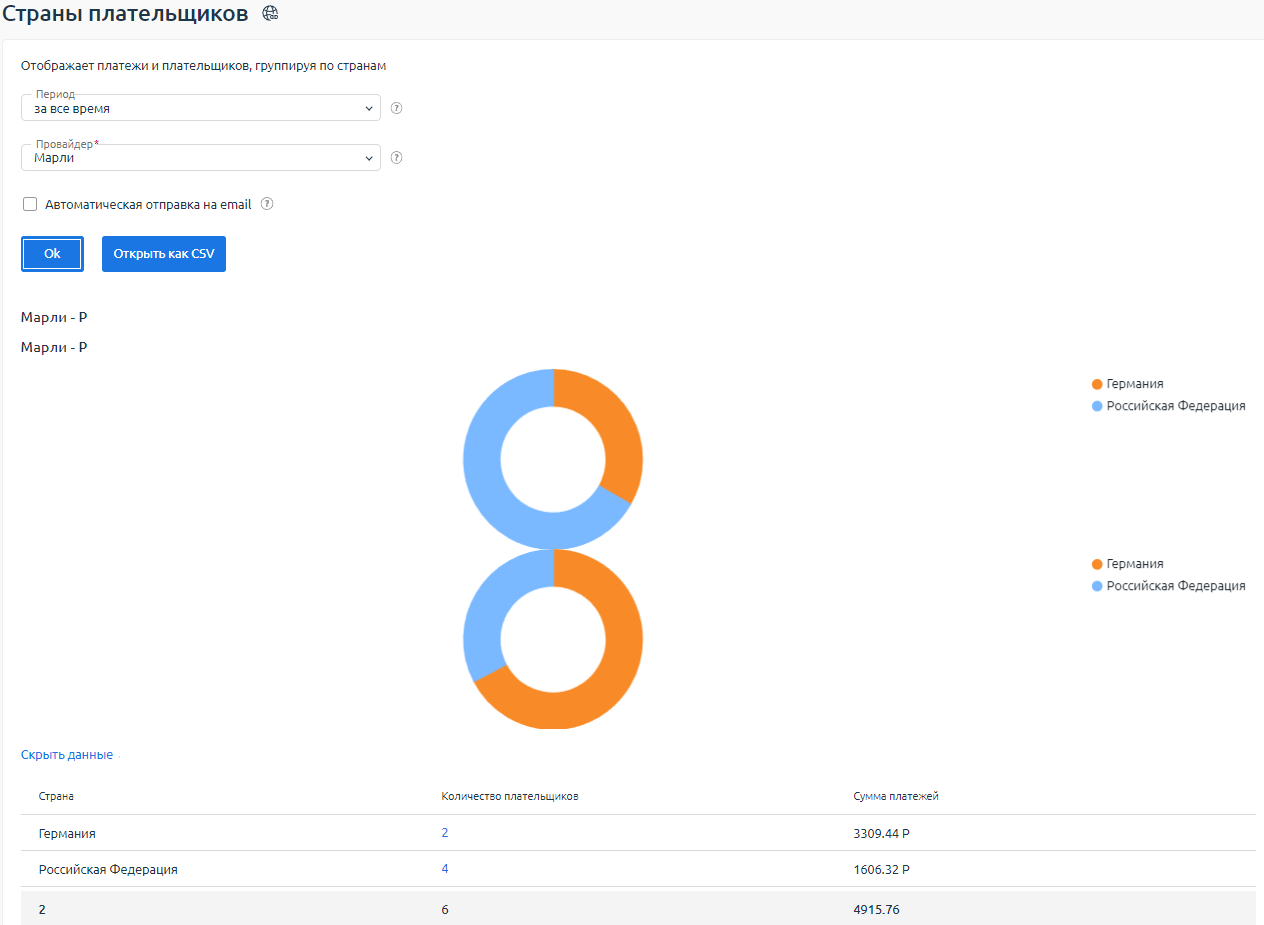Click the Открыть как CSV button

tap(164, 254)
